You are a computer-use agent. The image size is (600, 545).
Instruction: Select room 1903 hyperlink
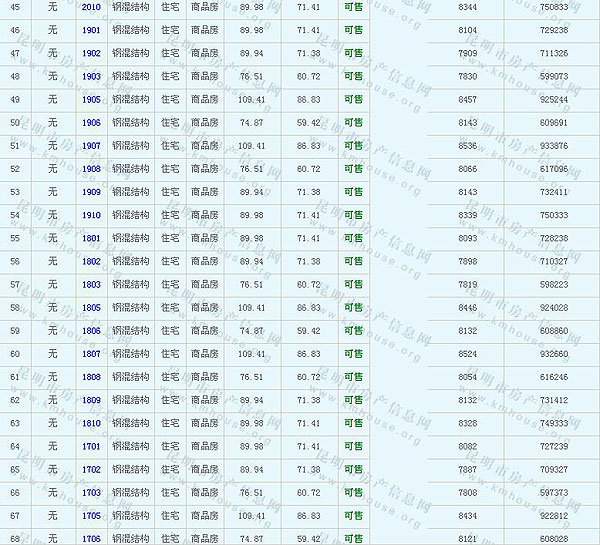[91, 76]
